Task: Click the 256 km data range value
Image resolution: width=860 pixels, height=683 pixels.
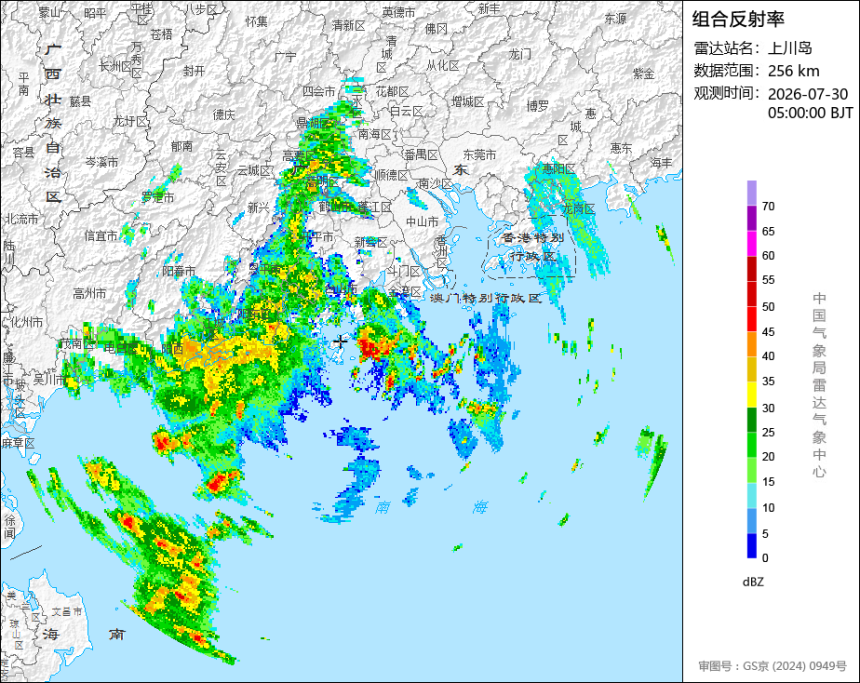Action: [793, 71]
